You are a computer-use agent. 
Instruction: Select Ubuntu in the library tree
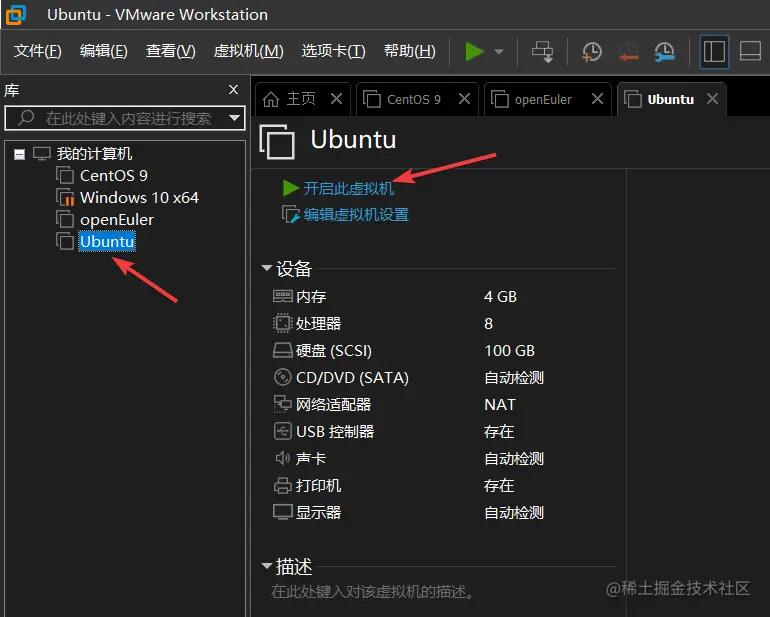coord(107,241)
